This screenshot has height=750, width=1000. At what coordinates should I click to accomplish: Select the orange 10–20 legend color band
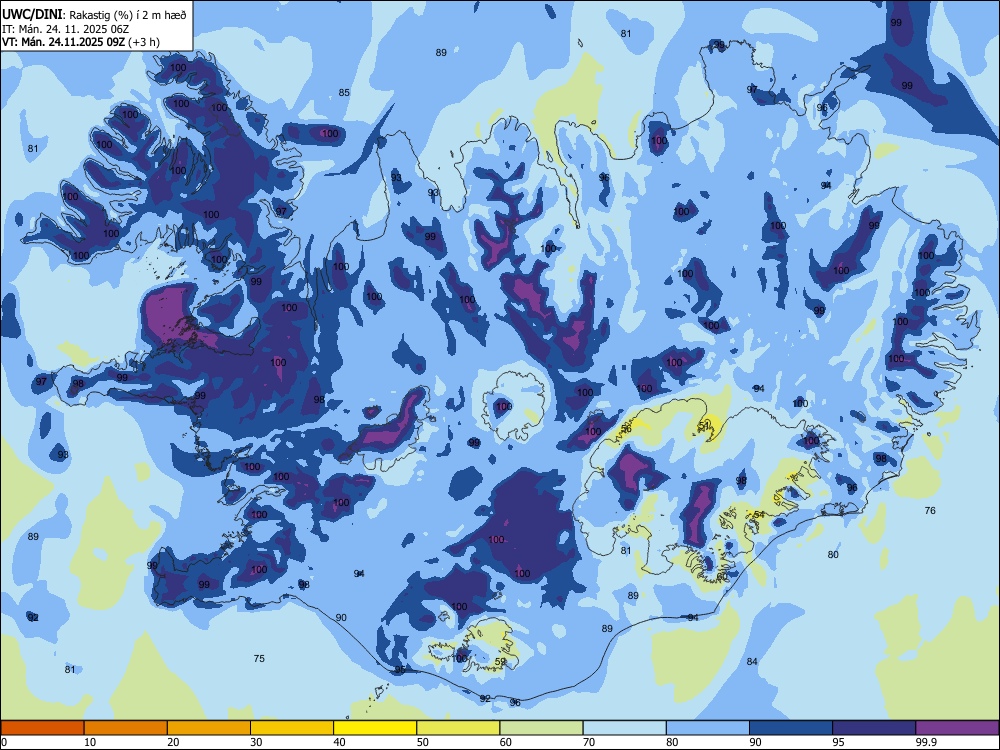(x=126, y=728)
